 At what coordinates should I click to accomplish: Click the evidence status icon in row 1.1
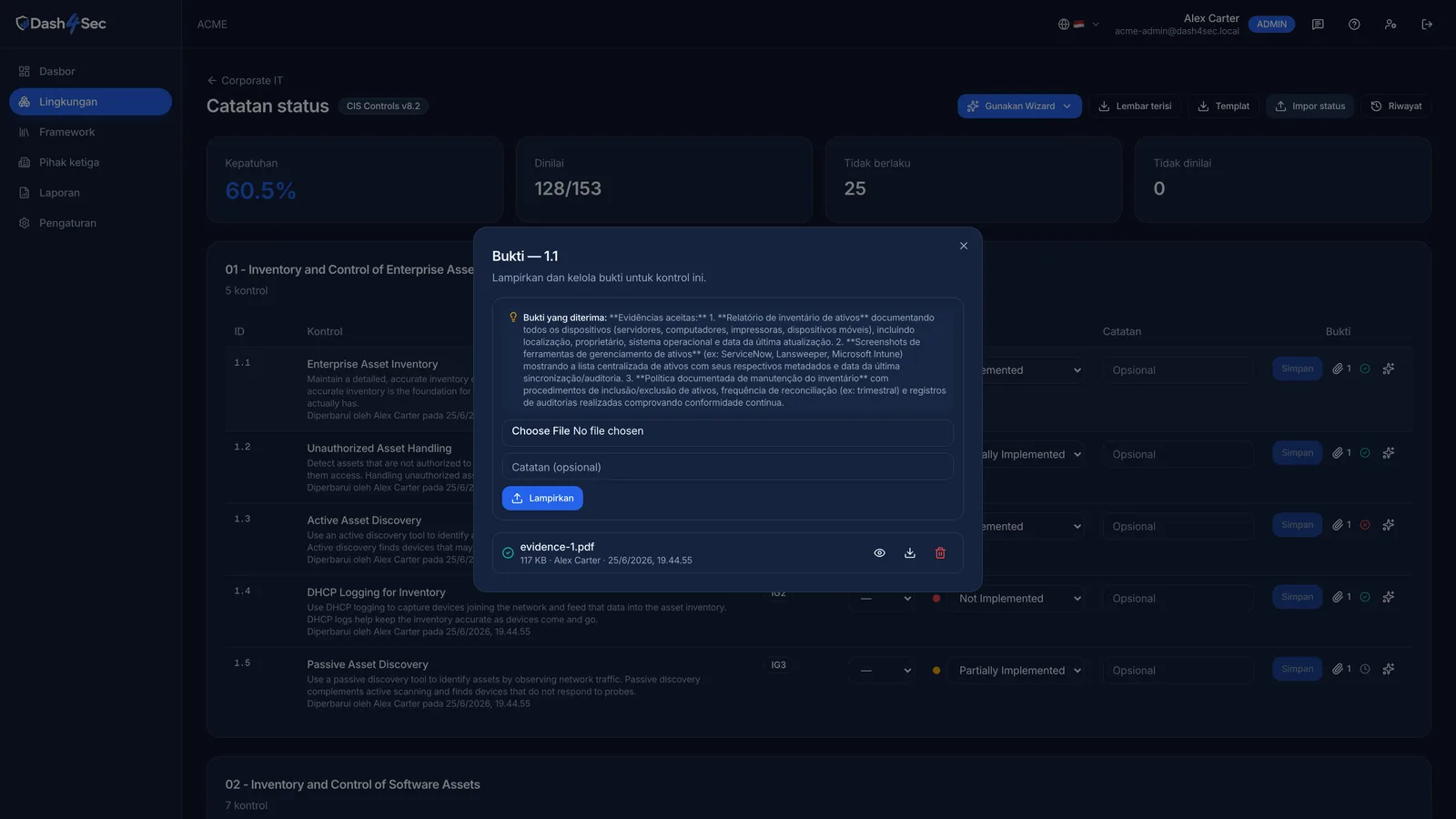[1365, 369]
